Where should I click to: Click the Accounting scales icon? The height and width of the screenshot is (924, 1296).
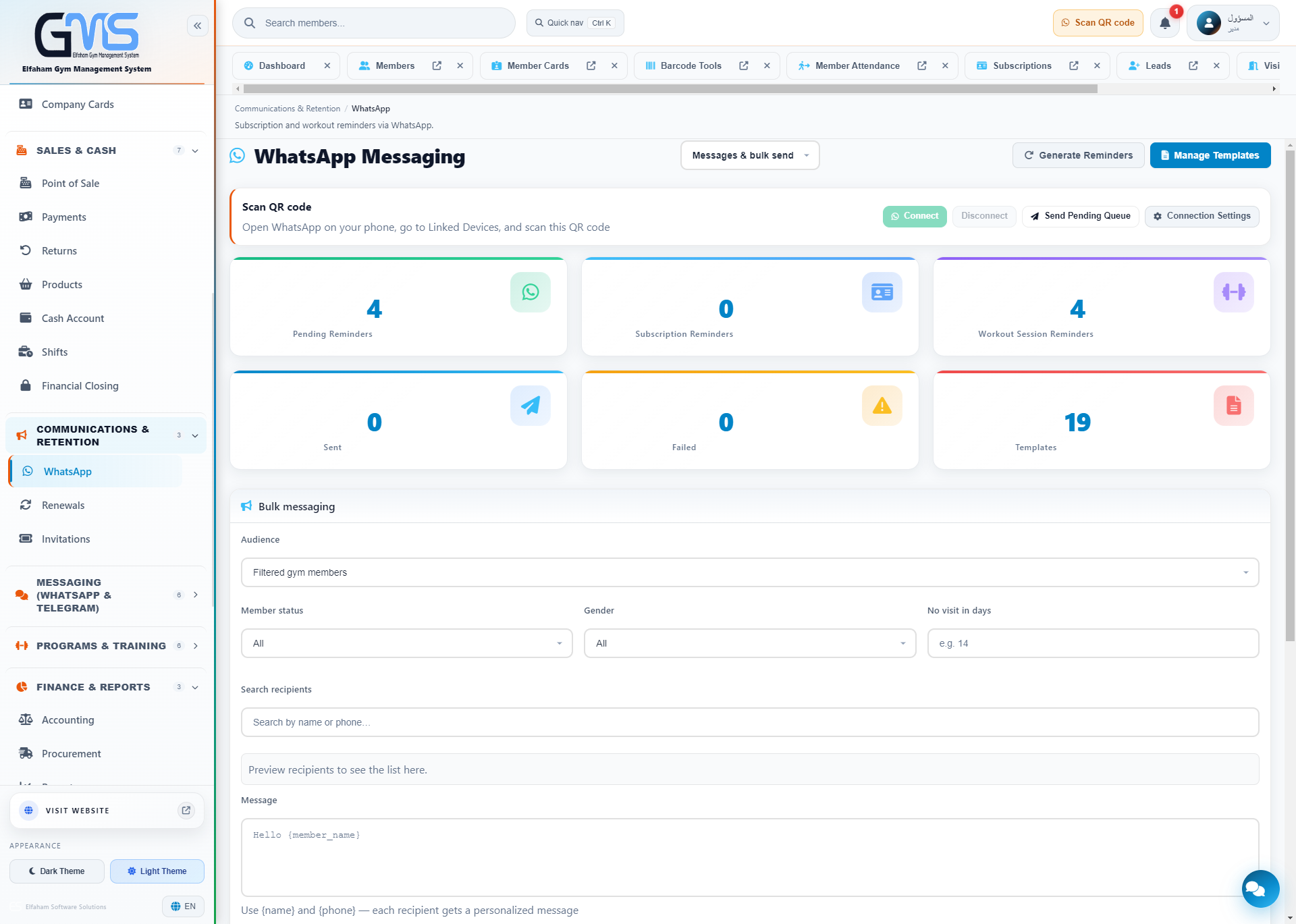pyautogui.click(x=26, y=719)
